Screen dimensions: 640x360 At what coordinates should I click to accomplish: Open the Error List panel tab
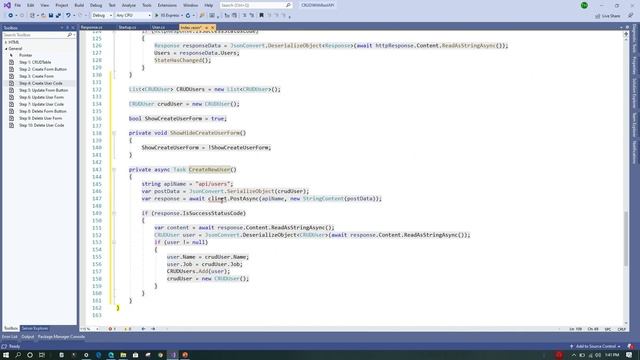coord(10,337)
